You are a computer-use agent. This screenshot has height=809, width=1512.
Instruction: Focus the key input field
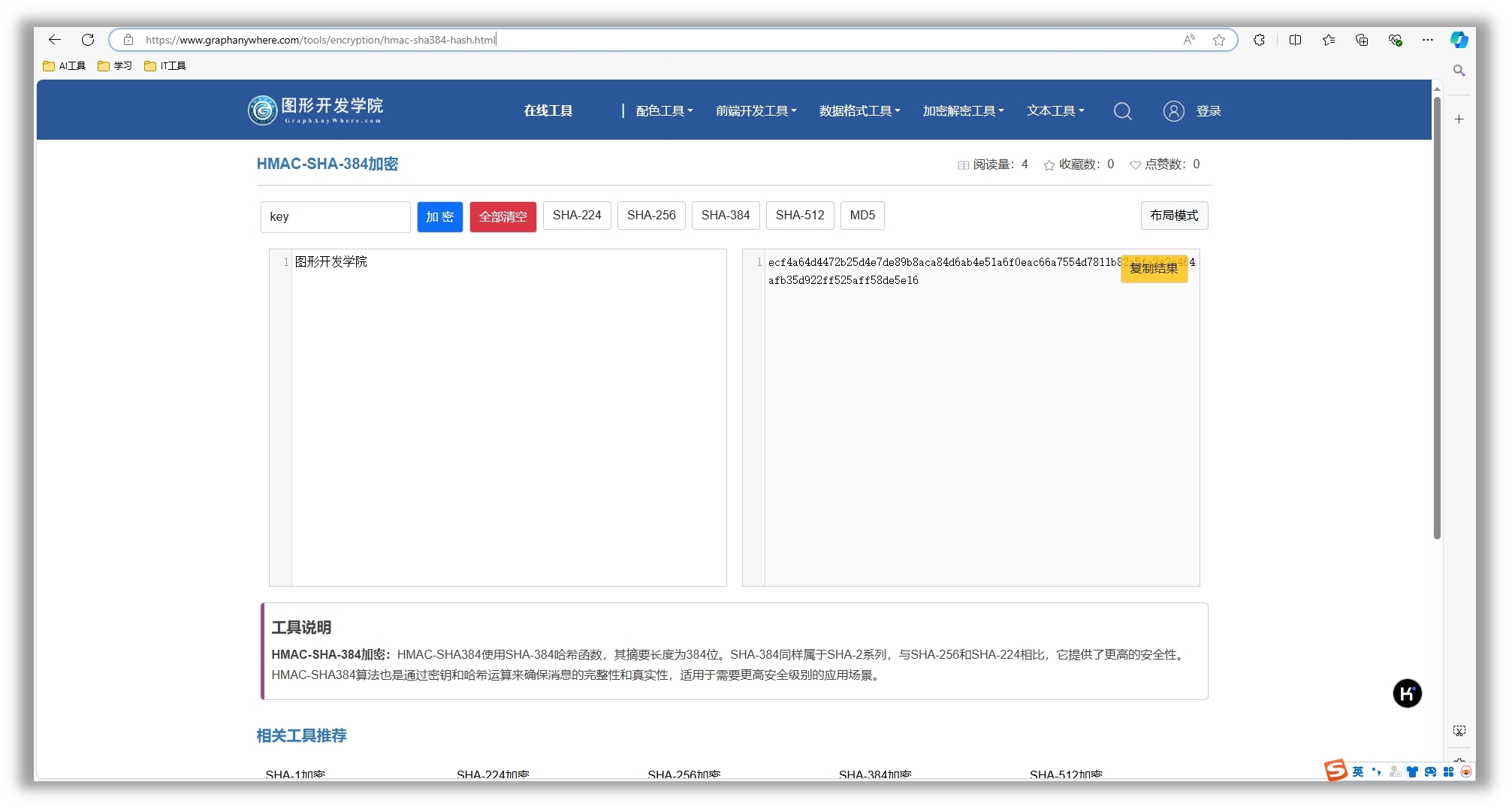coord(335,216)
